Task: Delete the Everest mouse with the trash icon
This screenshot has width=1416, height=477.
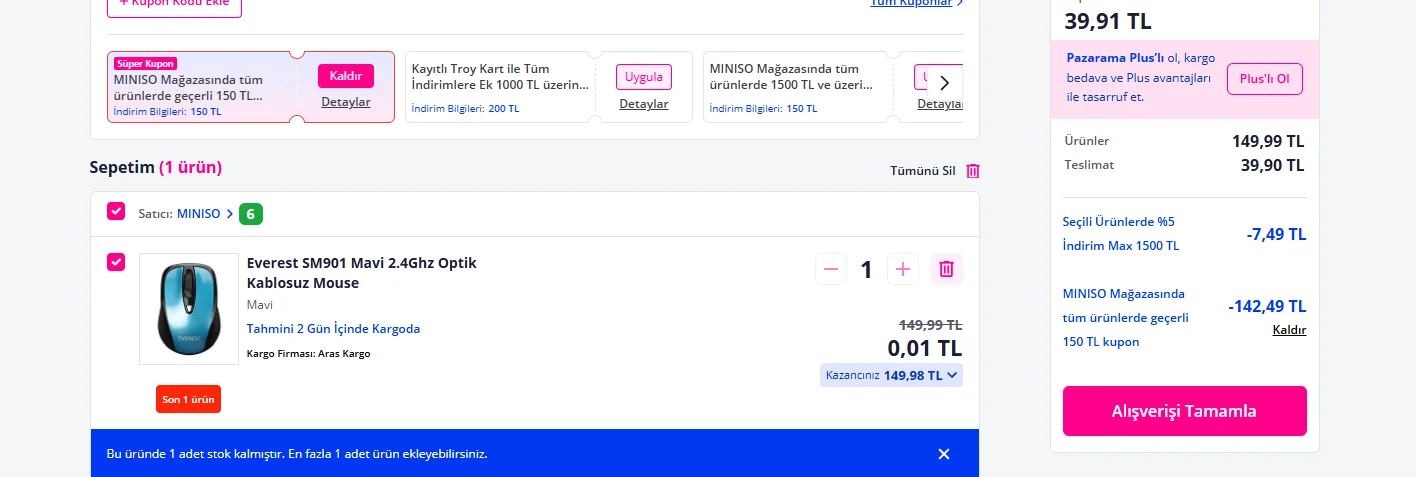Action: pos(947,269)
